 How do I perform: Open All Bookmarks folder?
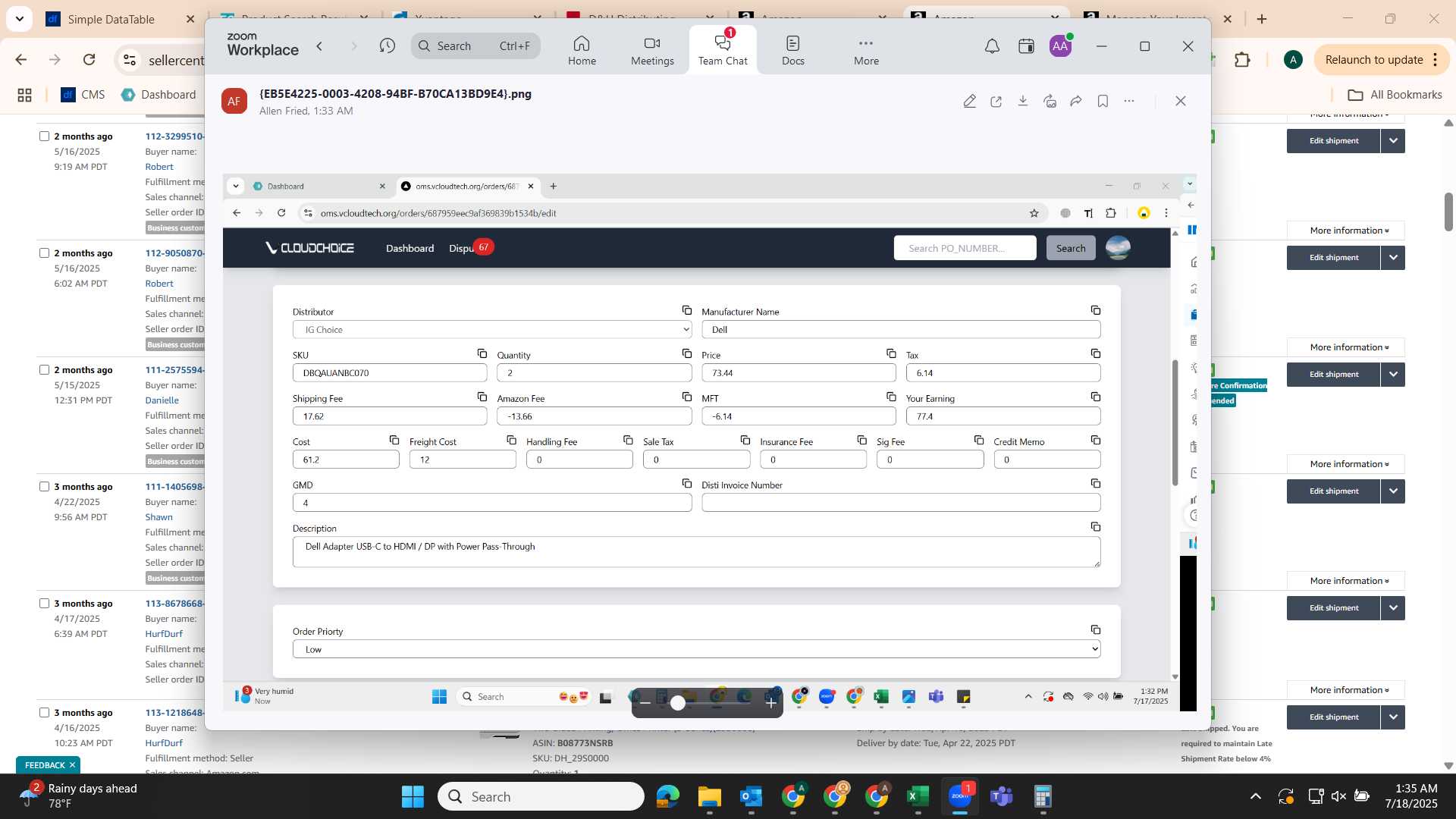(x=1395, y=95)
